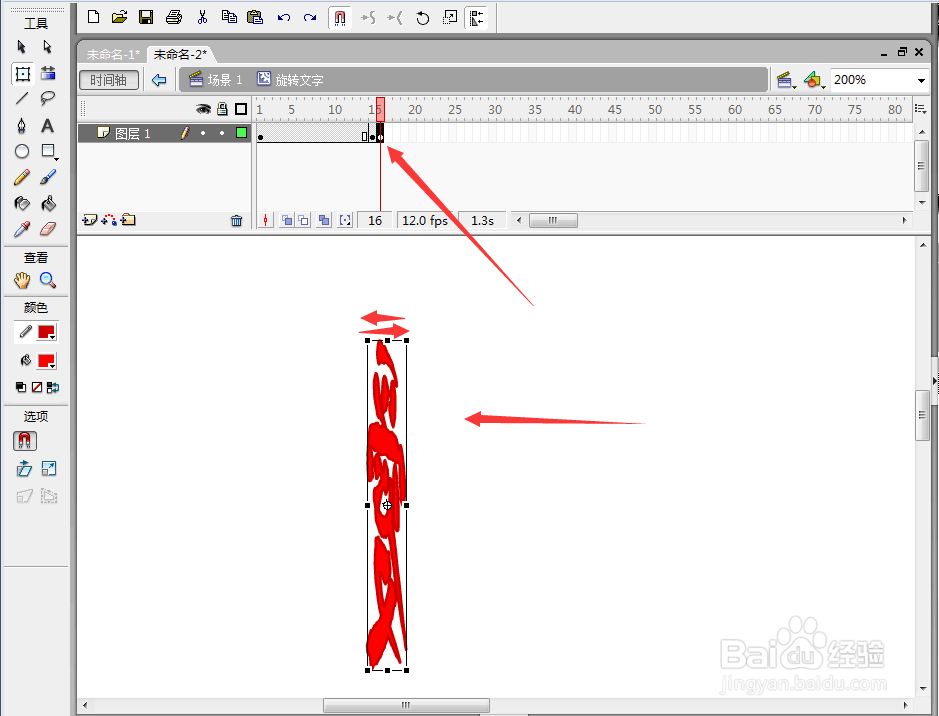Select the Pencil tool
This screenshot has width=939, height=716.
(22, 177)
